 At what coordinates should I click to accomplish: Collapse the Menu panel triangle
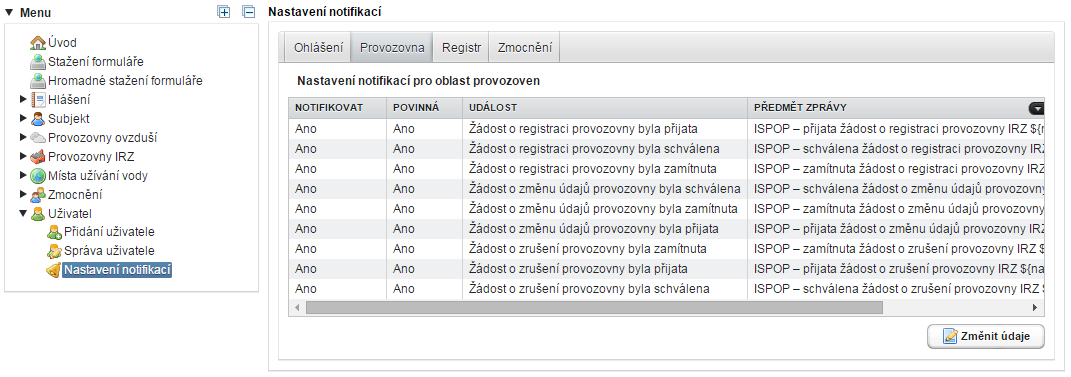(x=10, y=12)
